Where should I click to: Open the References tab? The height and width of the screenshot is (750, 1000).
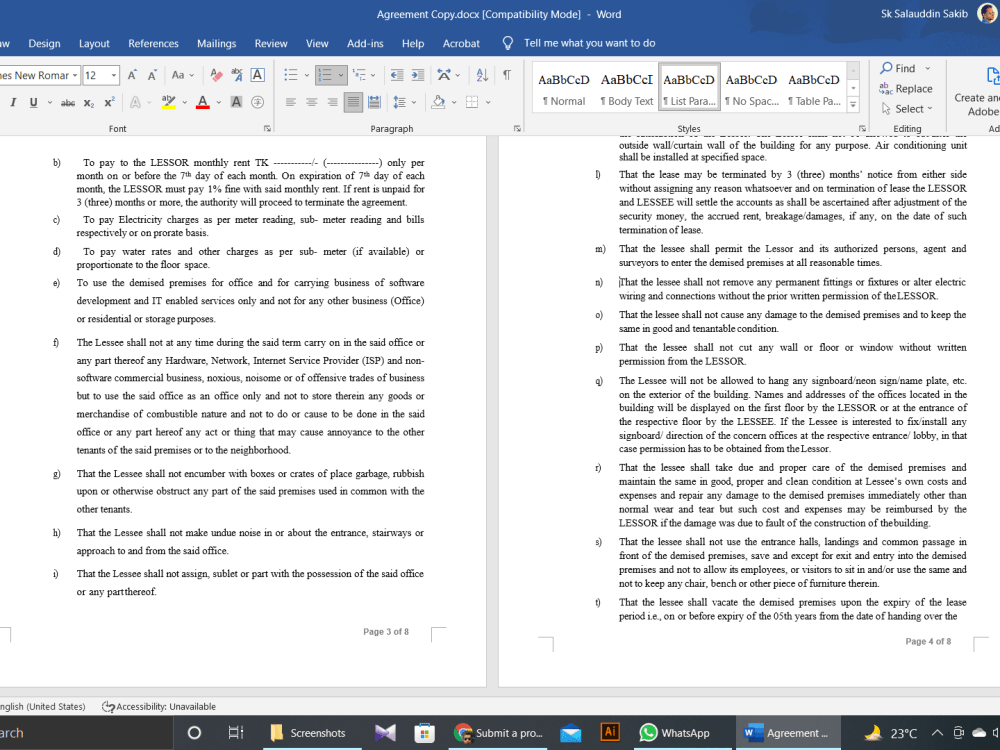[153, 43]
